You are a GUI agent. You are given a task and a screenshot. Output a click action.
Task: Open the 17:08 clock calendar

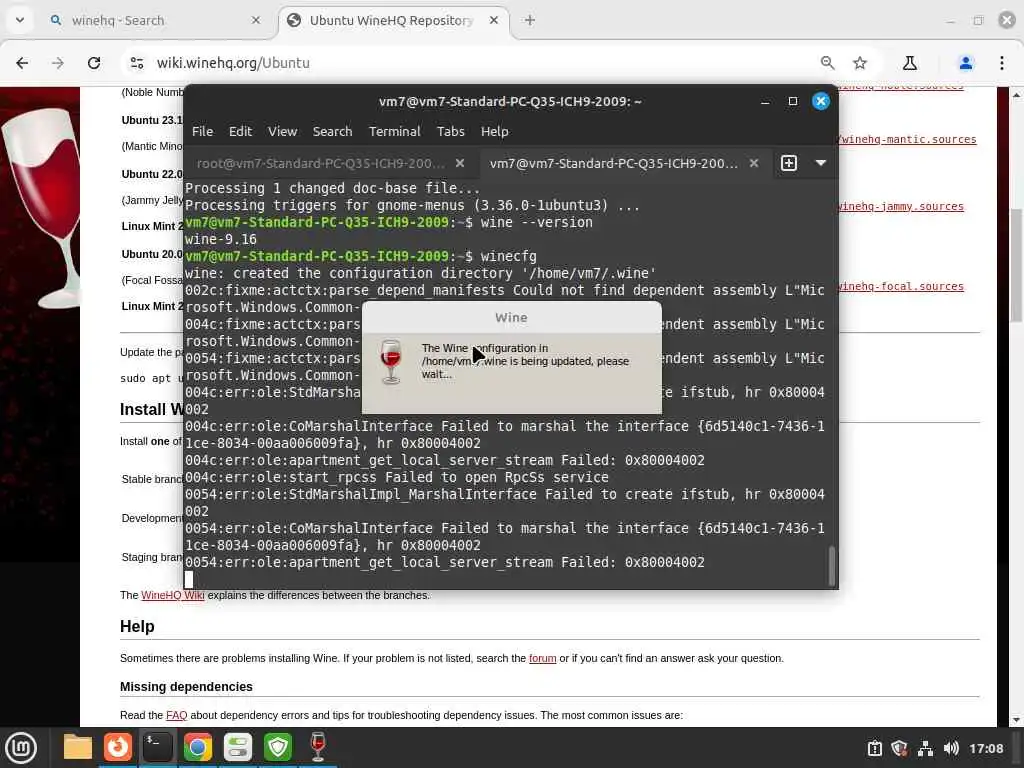click(x=986, y=748)
